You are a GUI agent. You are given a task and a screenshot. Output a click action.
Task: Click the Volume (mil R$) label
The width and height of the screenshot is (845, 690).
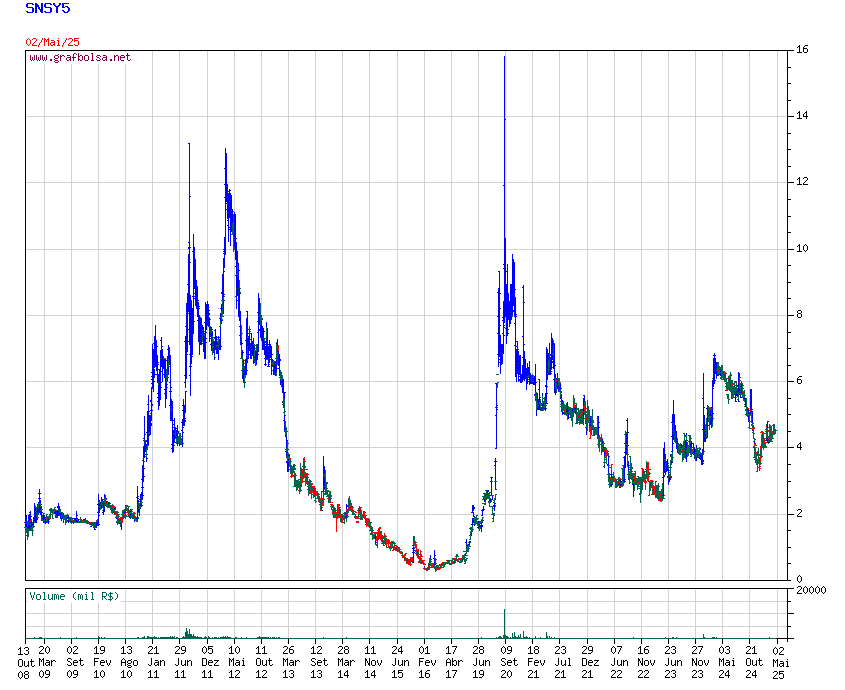point(74,596)
